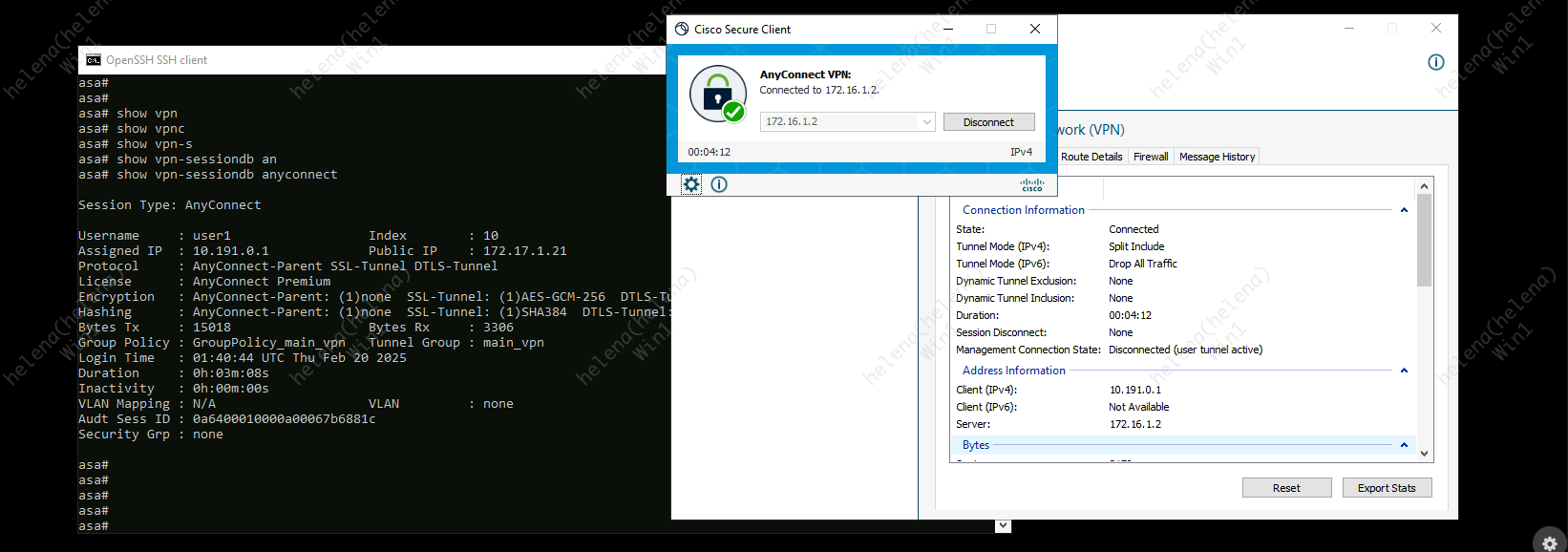Screen dimensions: 1568x552
Task: Collapse the Bytes section
Action: click(1404, 445)
